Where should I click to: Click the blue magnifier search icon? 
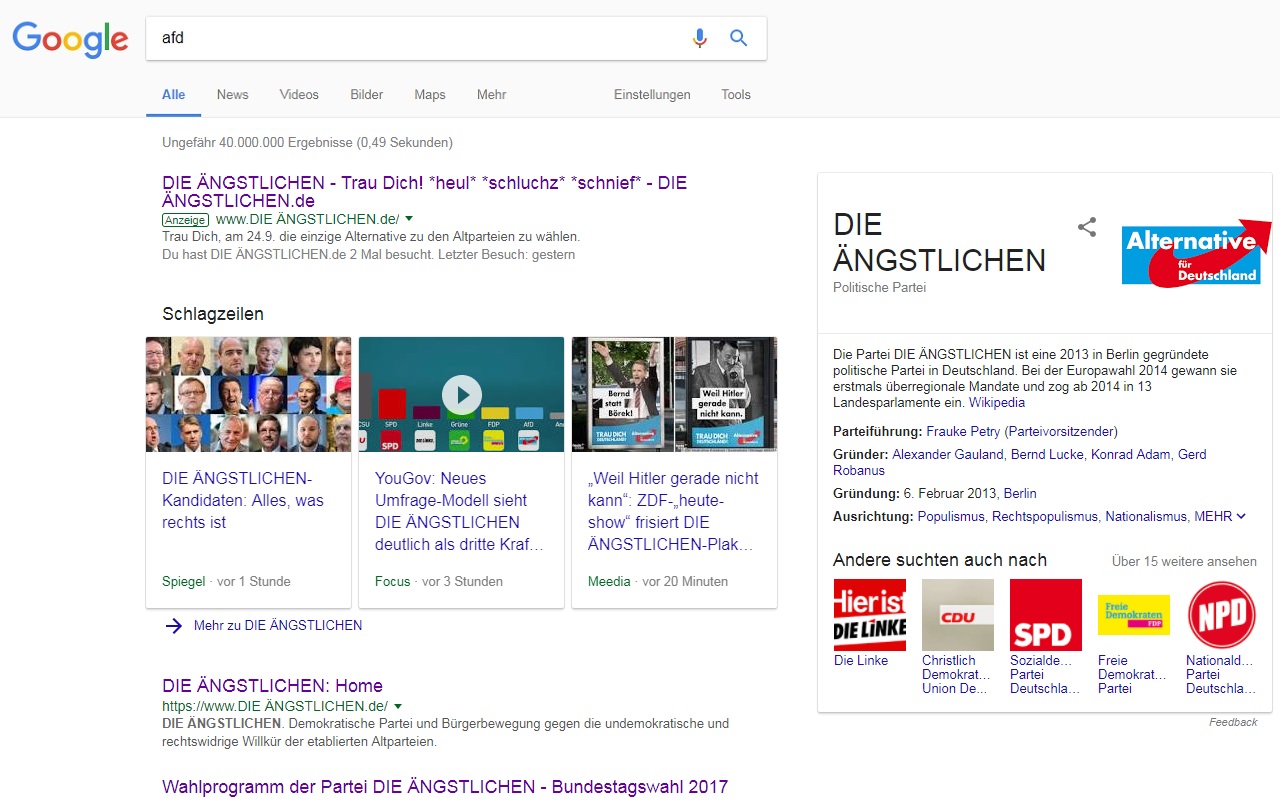(x=739, y=38)
